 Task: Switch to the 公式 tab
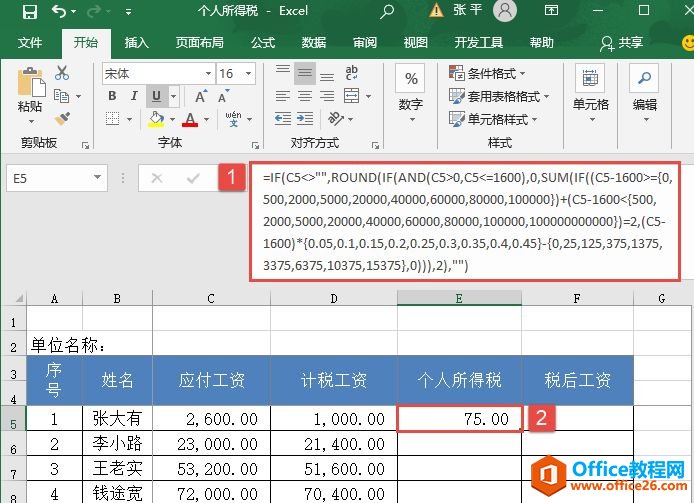(263, 43)
